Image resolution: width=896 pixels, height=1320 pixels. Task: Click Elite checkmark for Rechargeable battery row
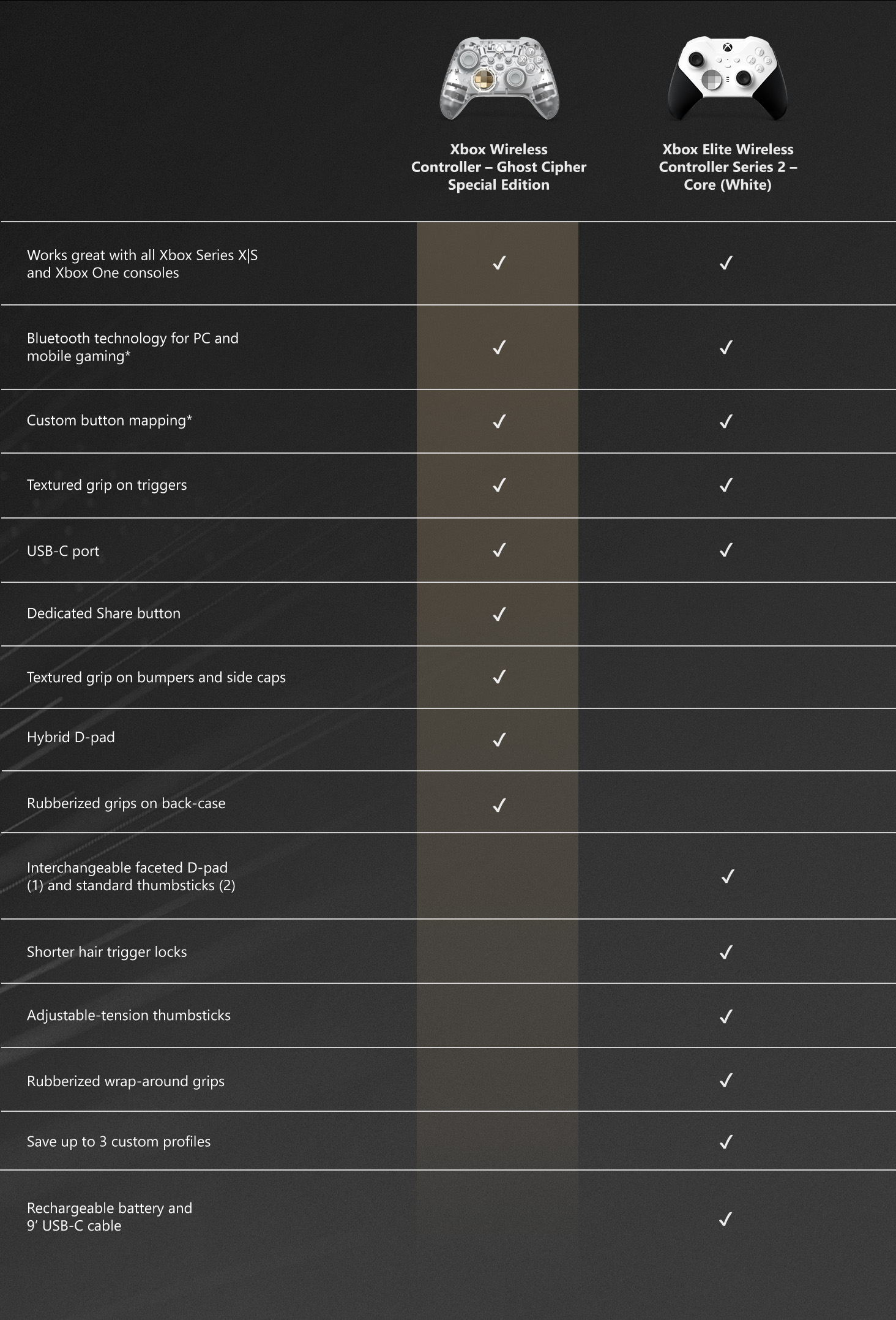pos(726,1219)
